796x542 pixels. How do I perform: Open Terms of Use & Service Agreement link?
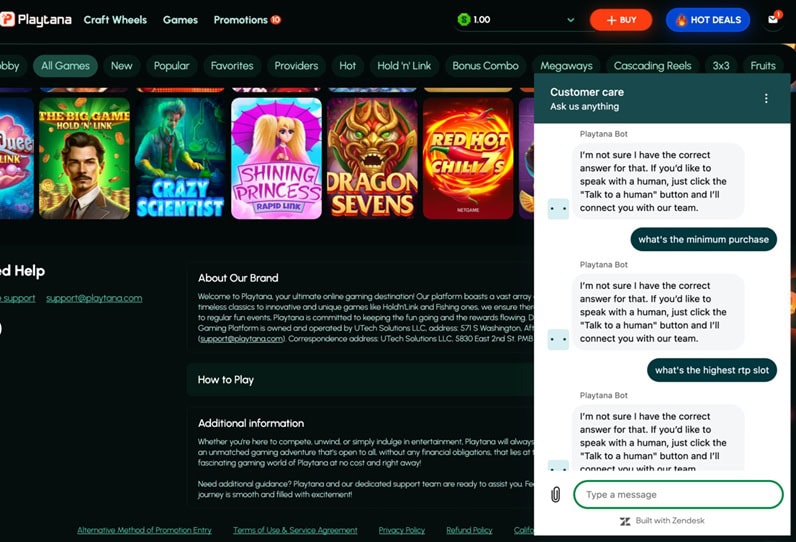[295, 530]
